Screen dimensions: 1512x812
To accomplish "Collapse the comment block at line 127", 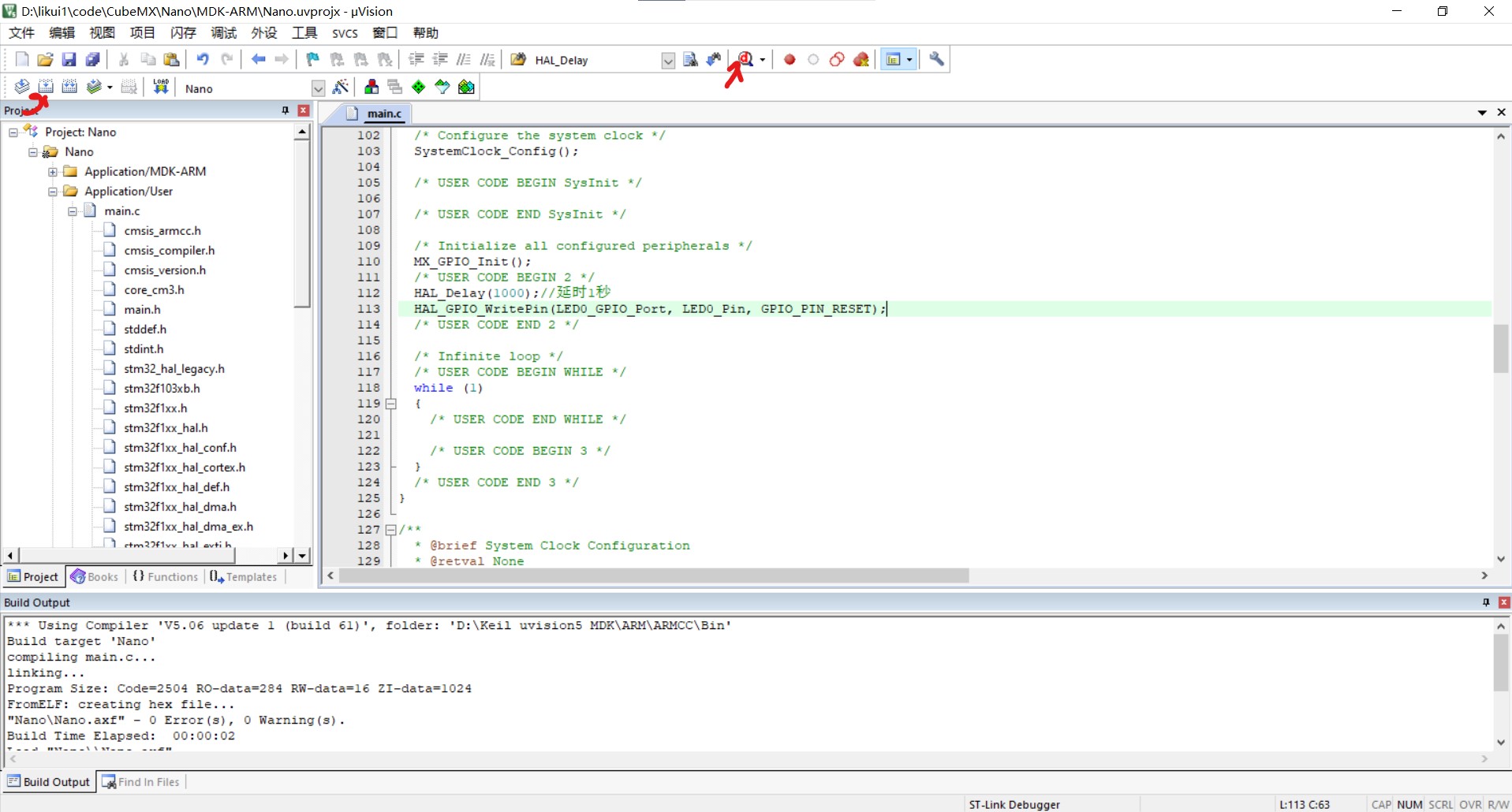I will click(x=390, y=530).
